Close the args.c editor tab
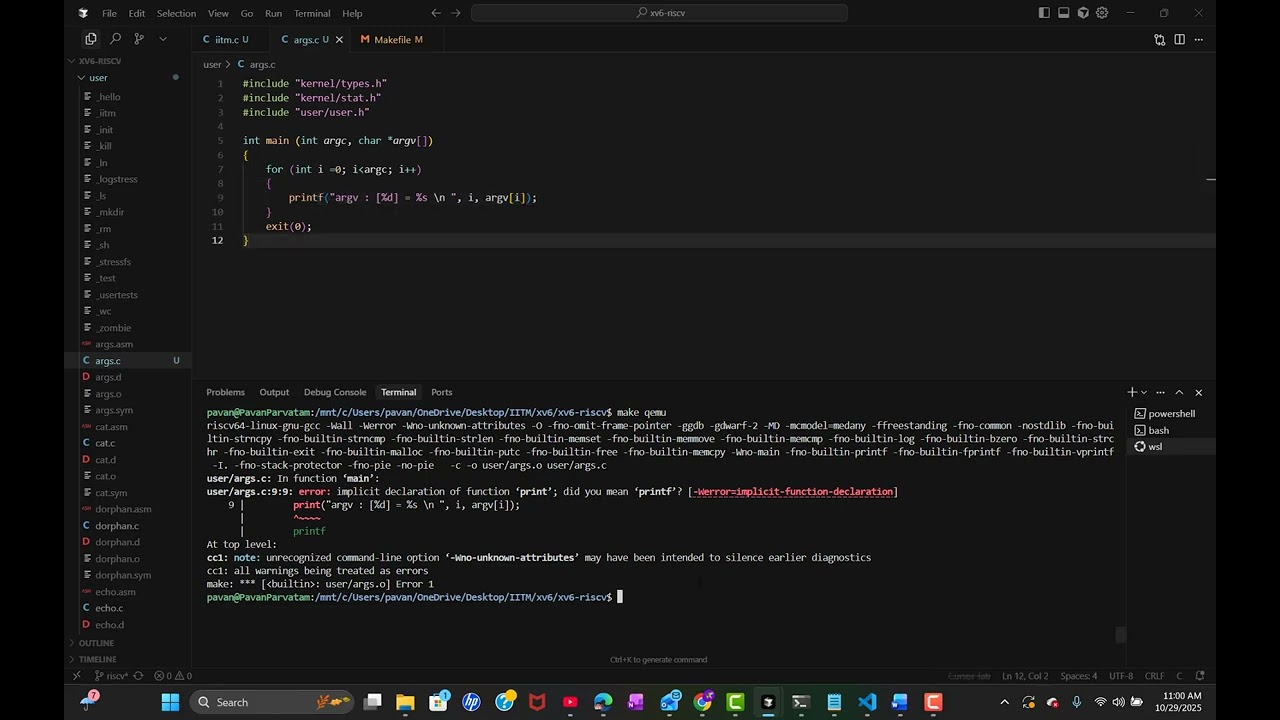Screen dimensions: 1280x720 (x=339, y=40)
